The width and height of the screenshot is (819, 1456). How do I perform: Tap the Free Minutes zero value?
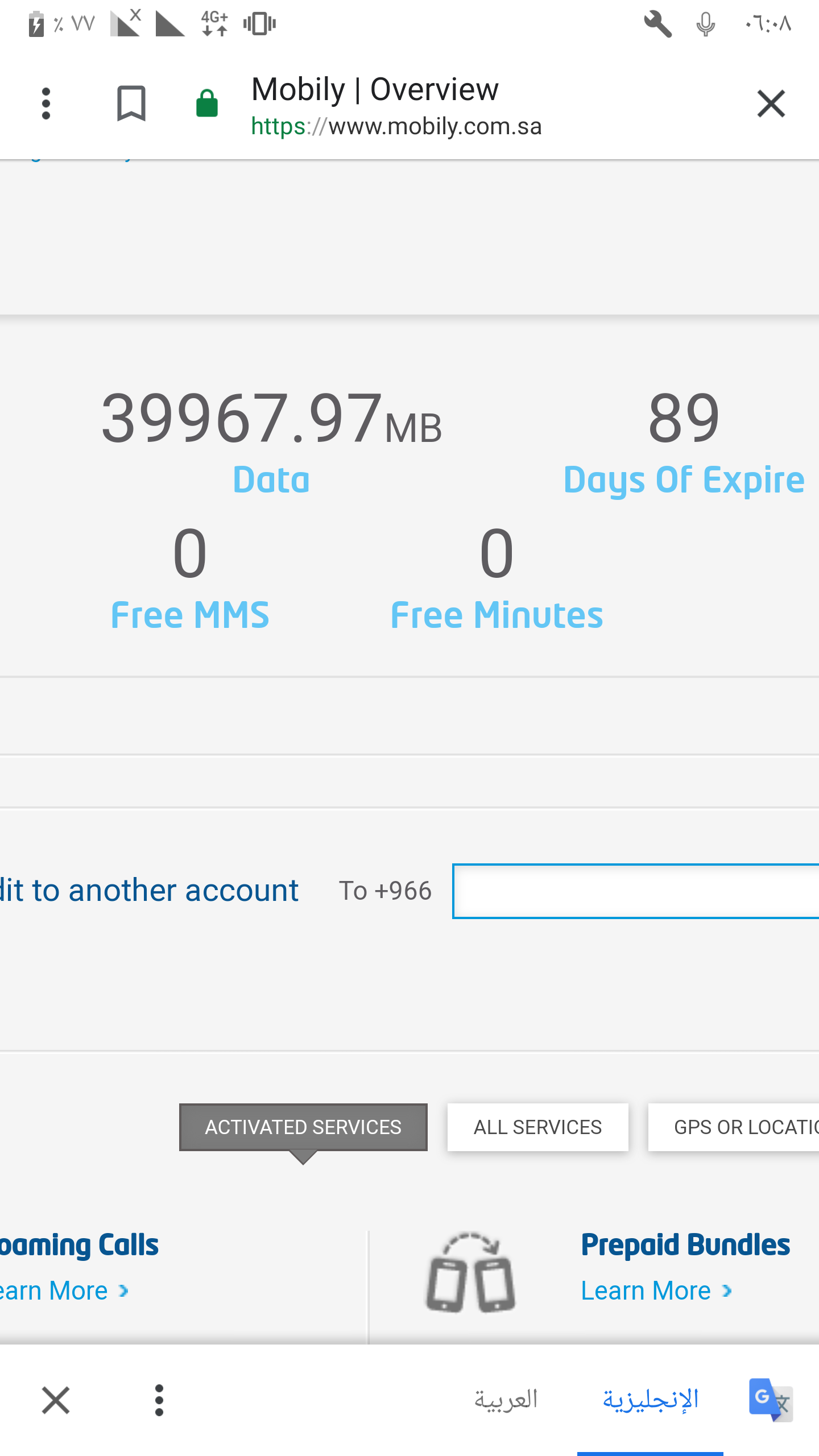pos(497,553)
